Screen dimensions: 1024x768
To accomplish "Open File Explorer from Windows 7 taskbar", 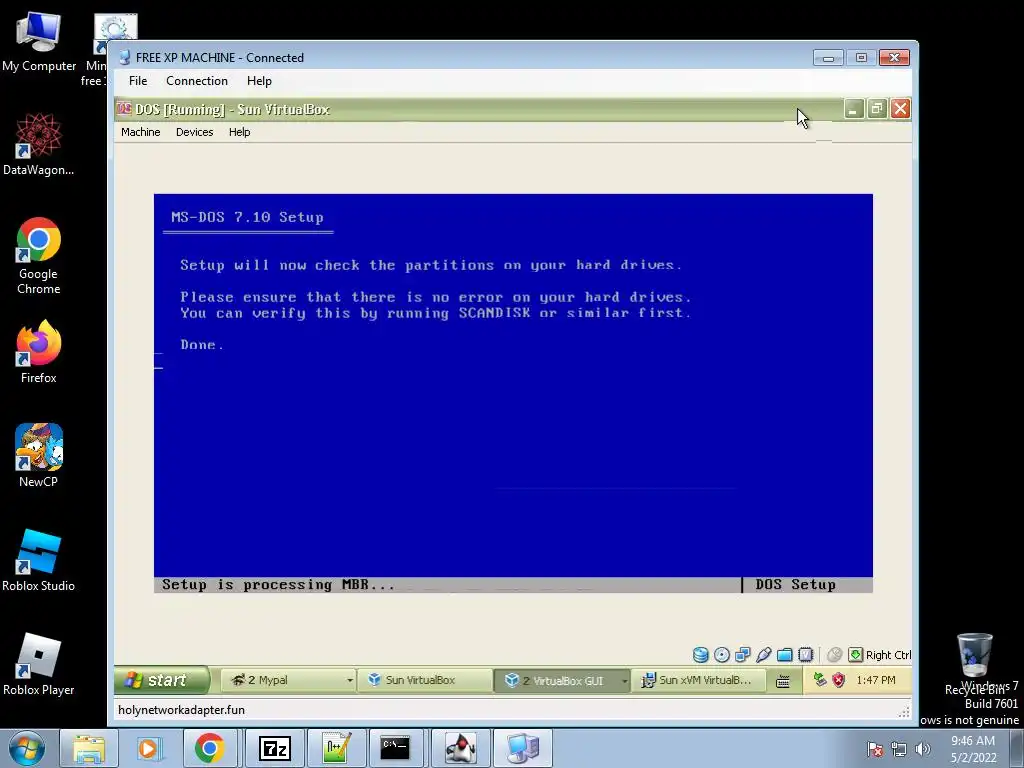I will click(x=89, y=748).
